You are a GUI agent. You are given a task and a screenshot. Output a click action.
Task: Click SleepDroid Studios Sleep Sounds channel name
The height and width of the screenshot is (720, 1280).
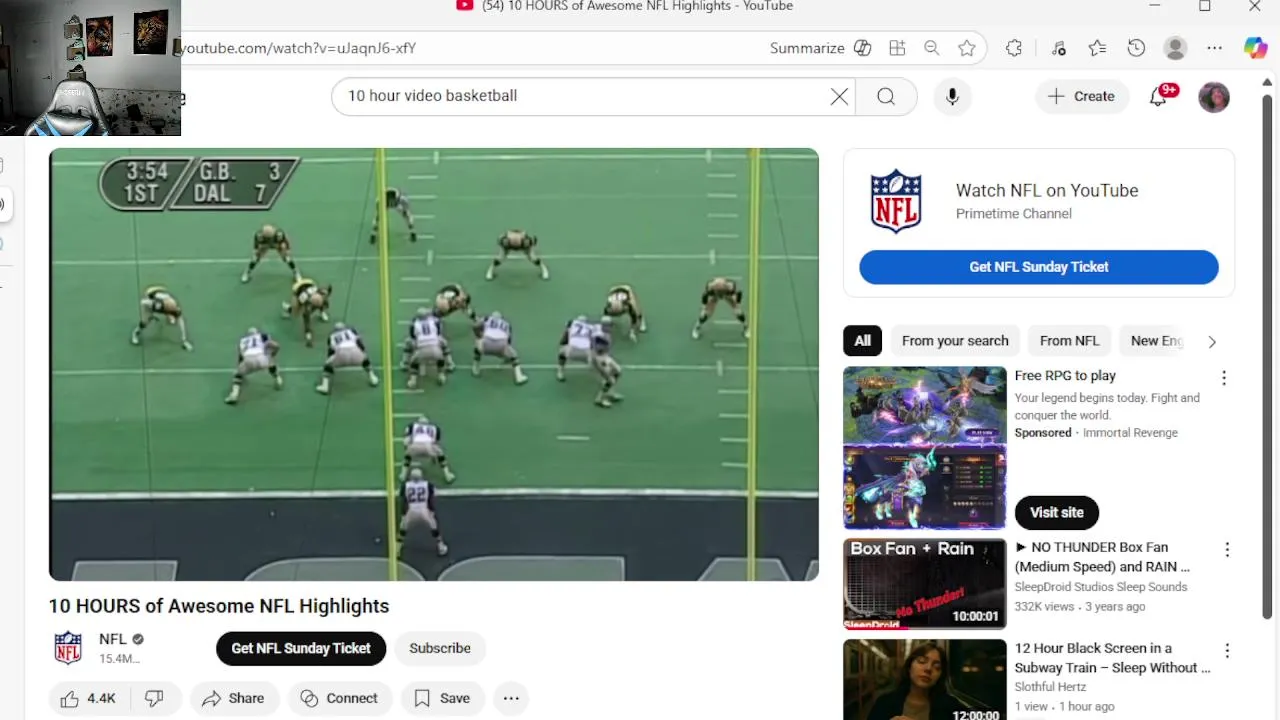pos(1101,587)
